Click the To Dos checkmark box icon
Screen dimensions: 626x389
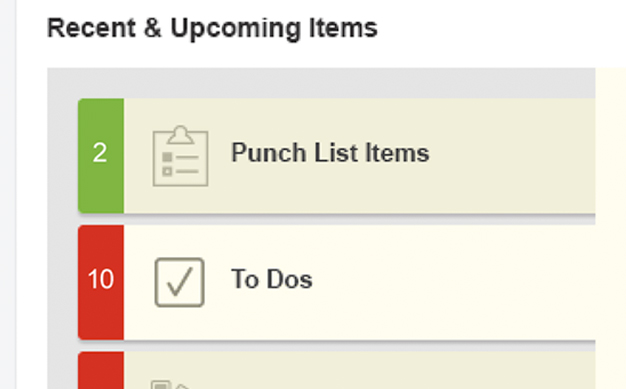click(180, 282)
